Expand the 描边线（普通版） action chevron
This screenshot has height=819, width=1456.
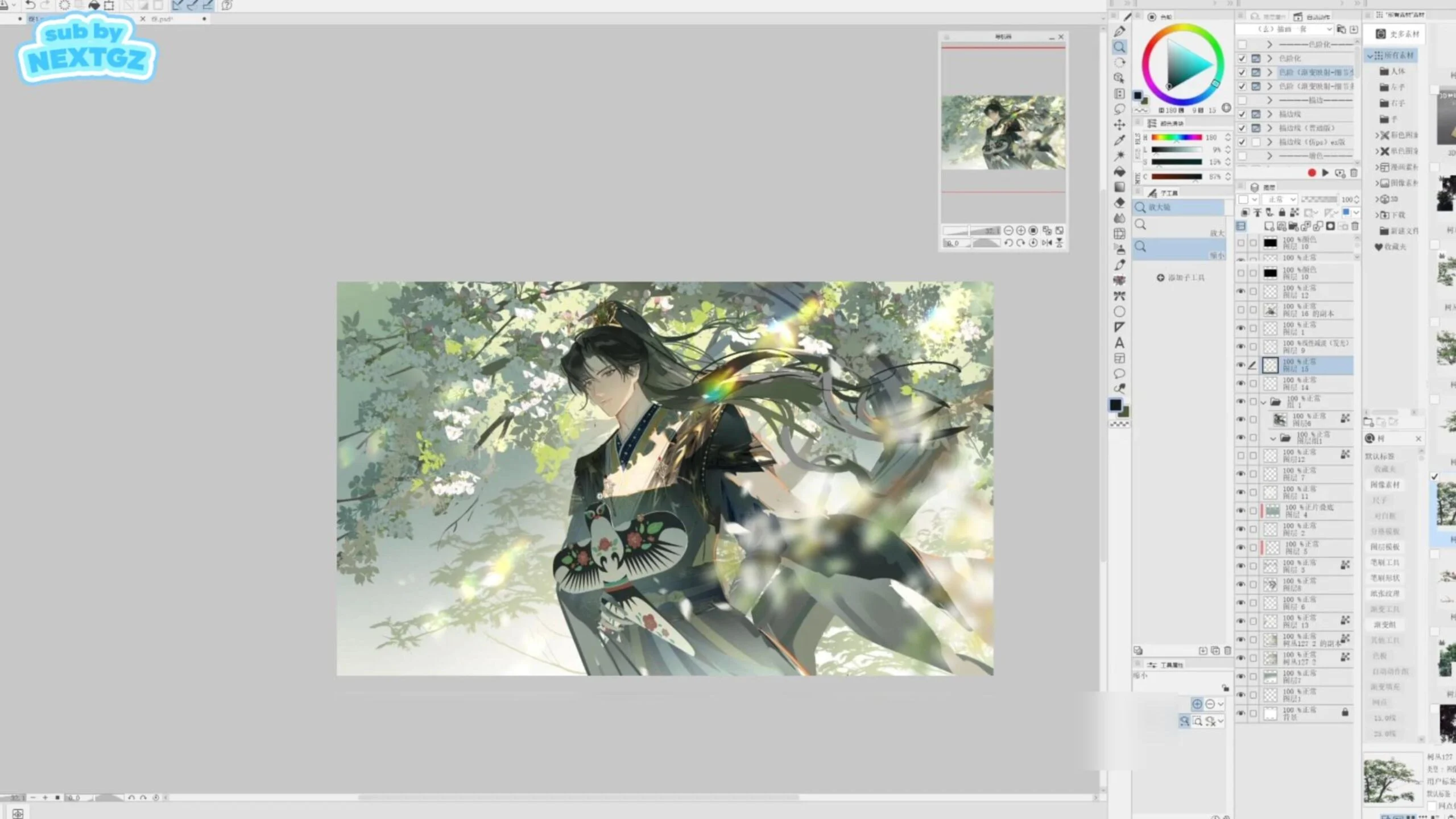(x=1269, y=129)
